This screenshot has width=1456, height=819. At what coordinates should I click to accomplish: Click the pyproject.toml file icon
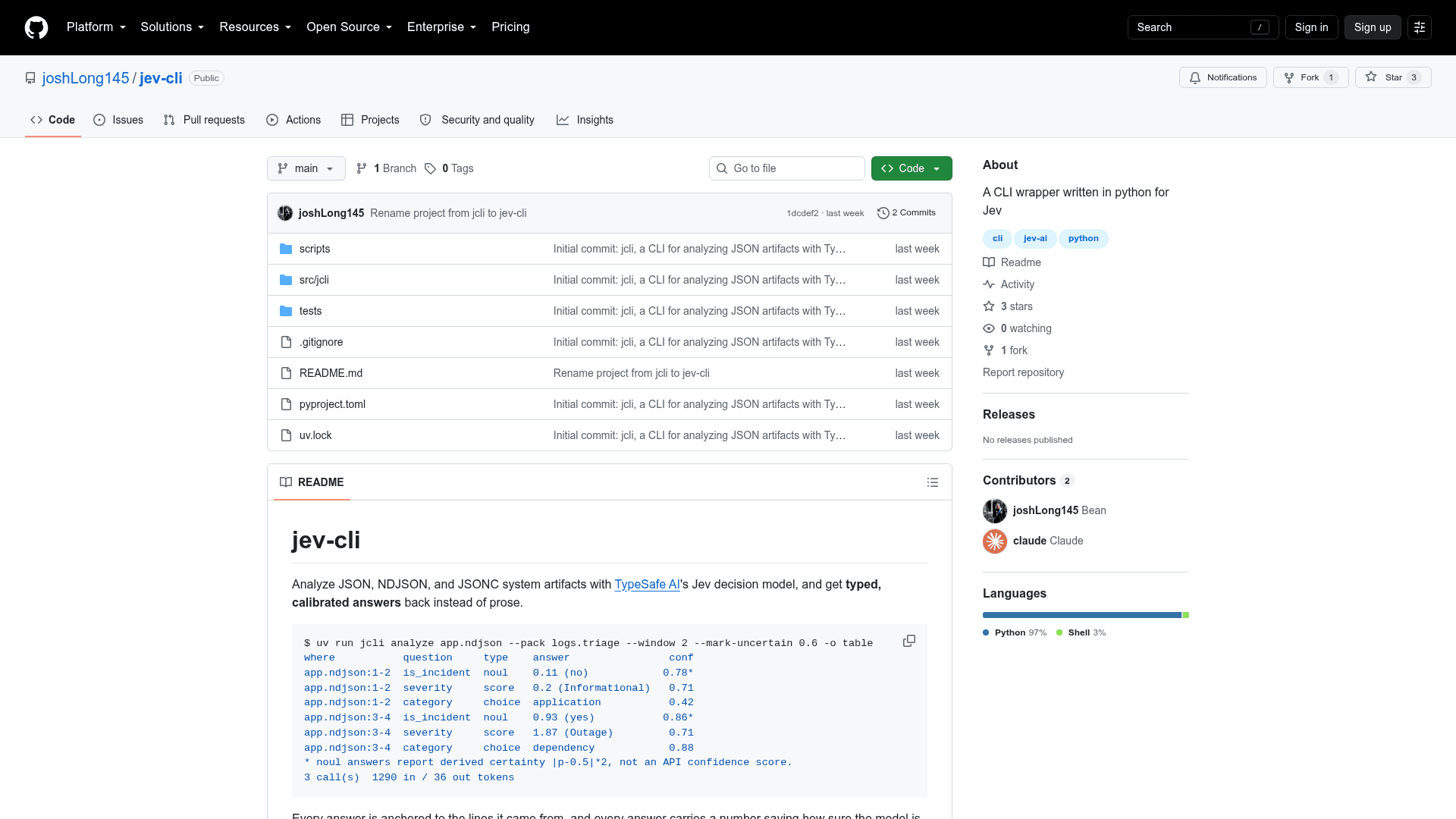(286, 404)
